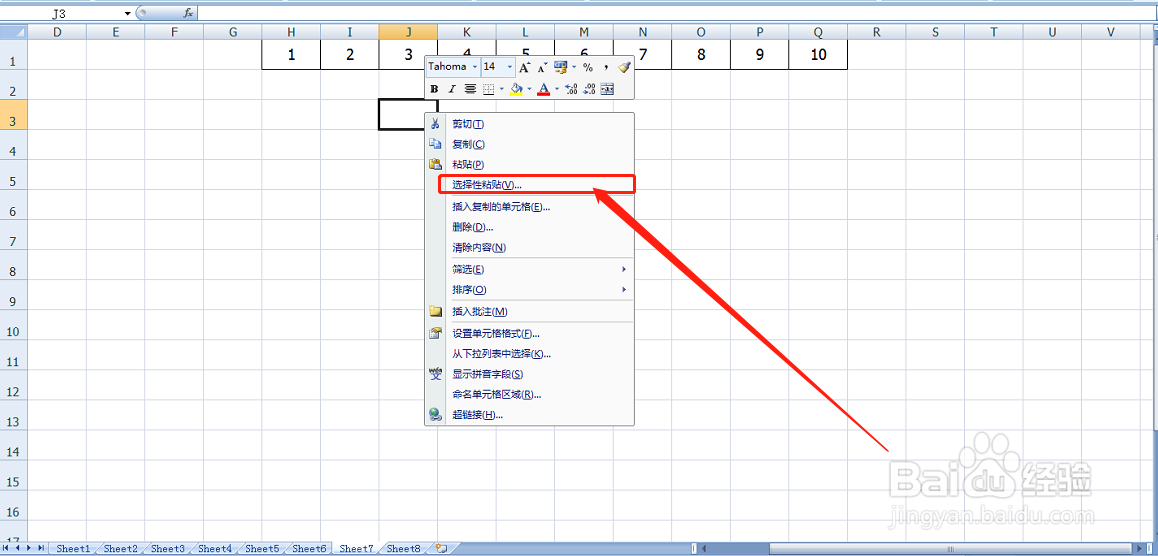
Task: Select cell containing 10
Action: coord(818,55)
